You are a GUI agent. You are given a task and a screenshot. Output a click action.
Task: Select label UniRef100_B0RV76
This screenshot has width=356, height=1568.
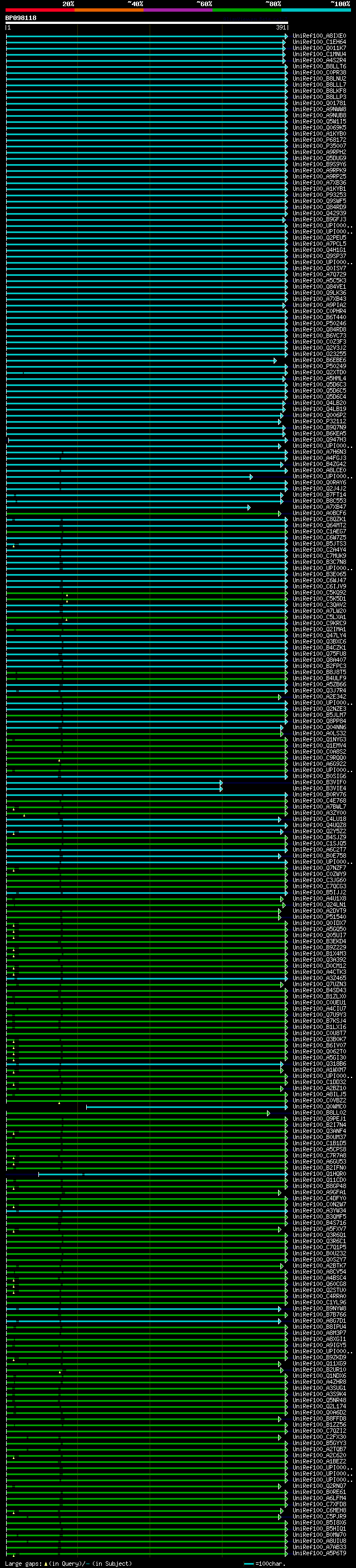319,795
